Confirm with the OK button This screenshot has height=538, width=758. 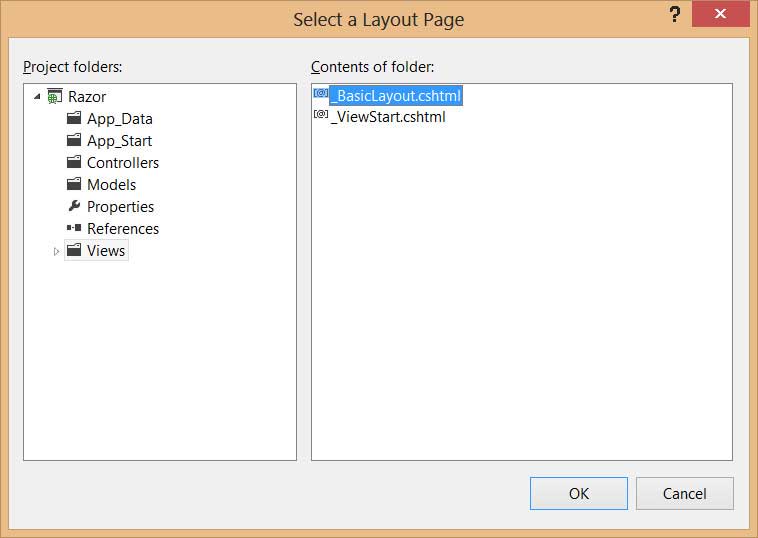point(579,494)
